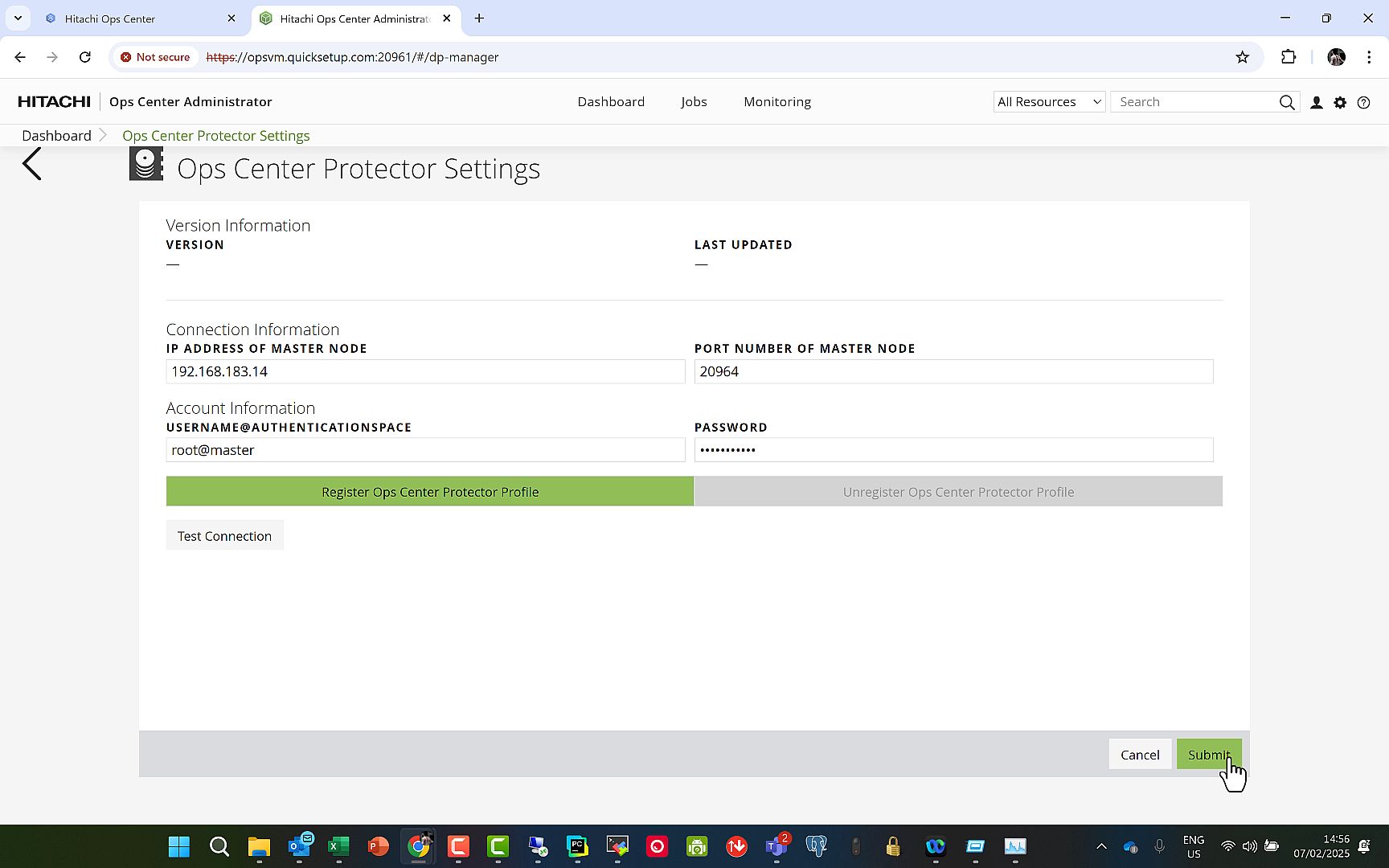1389x868 pixels.
Task: Click the Not secure site info indicator
Action: click(156, 57)
